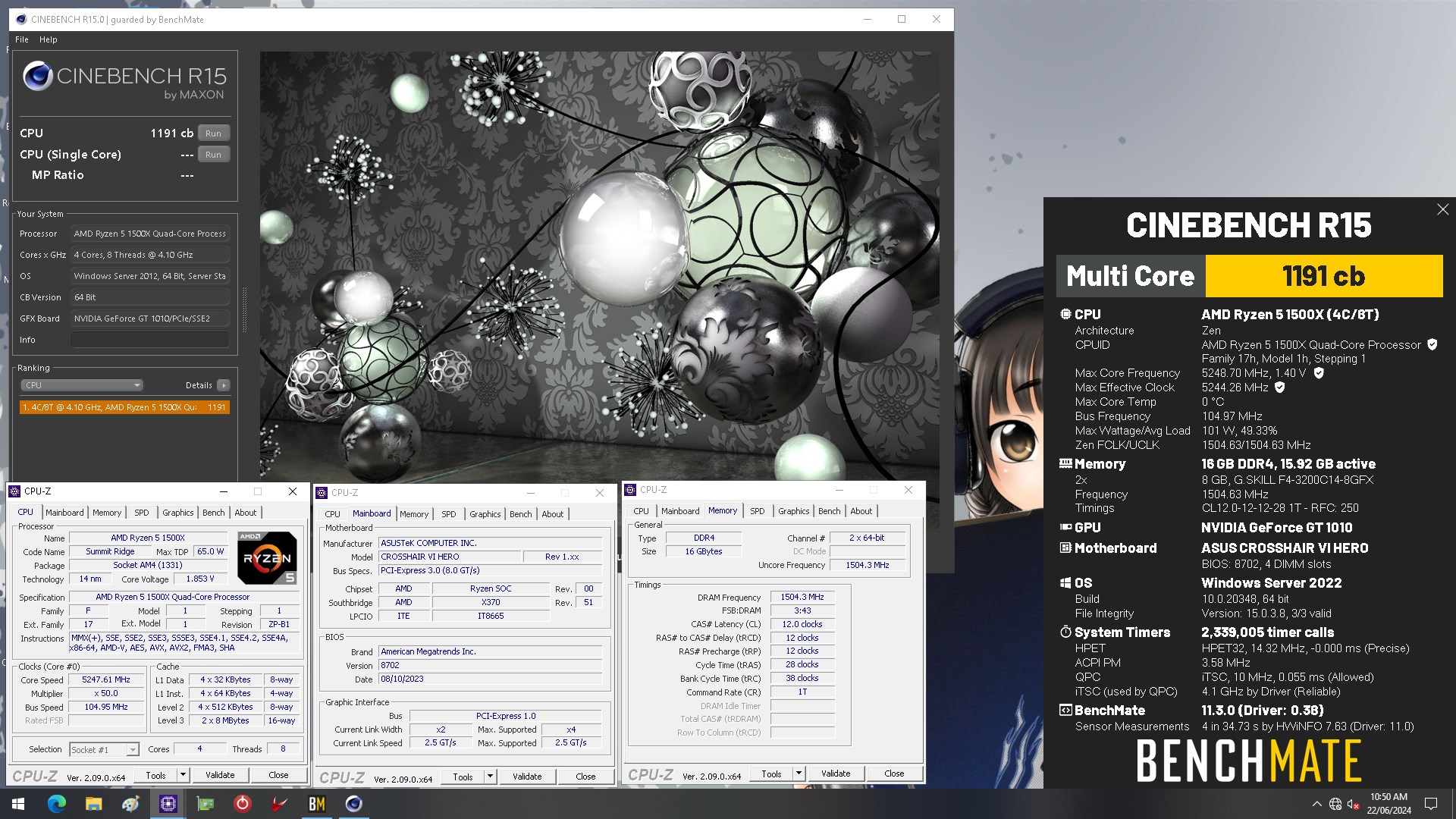
Task: Open File Explorer from the taskbar
Action: point(93,804)
